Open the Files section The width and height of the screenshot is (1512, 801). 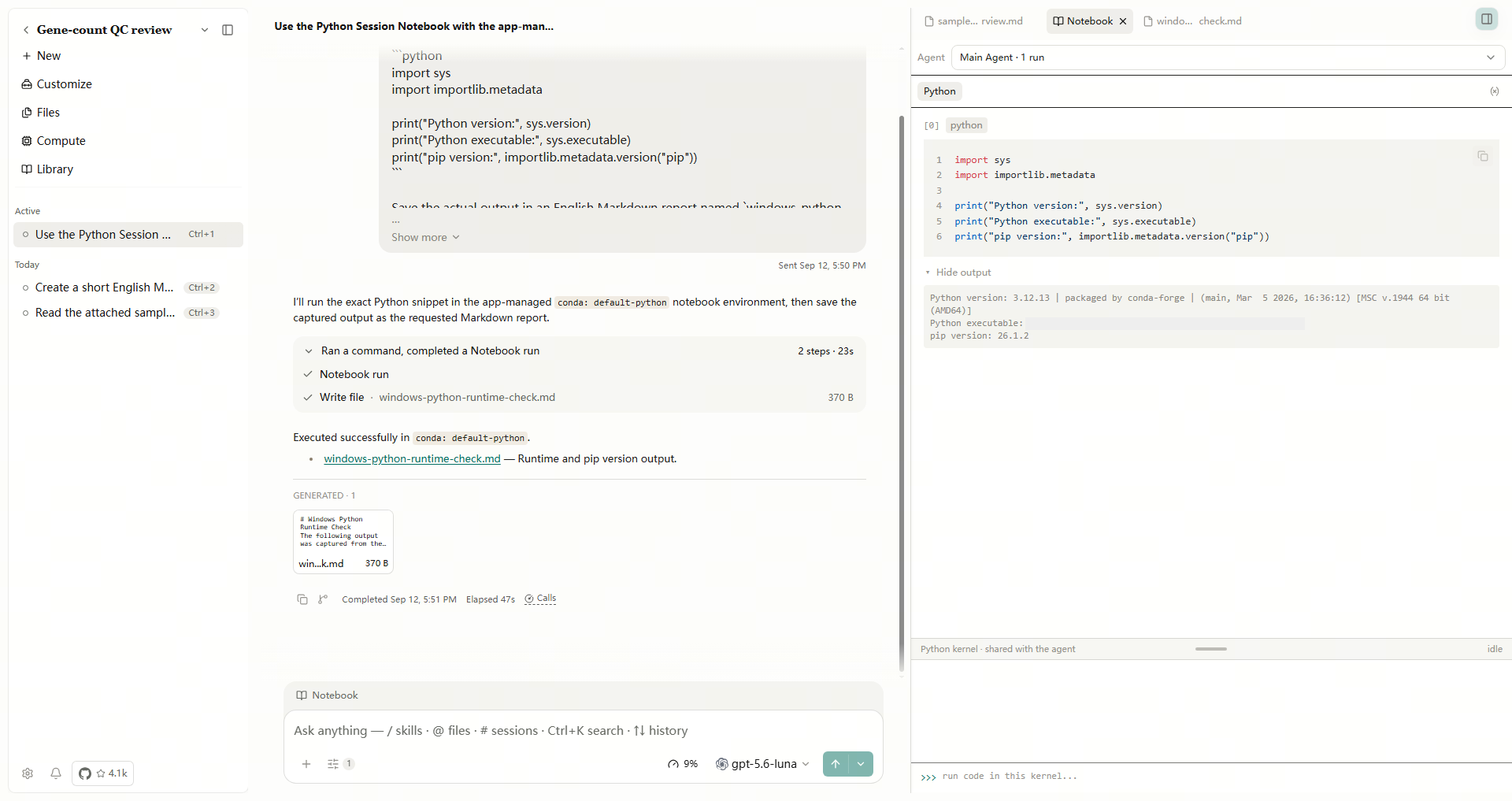click(41, 113)
